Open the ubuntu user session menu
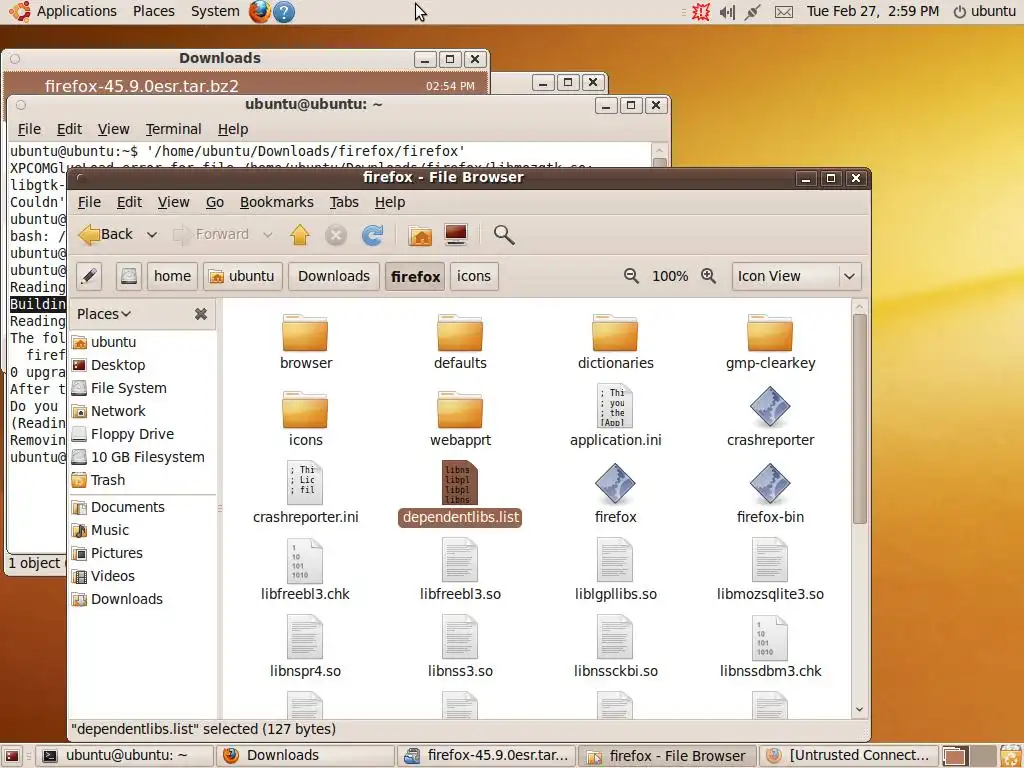 (x=985, y=11)
